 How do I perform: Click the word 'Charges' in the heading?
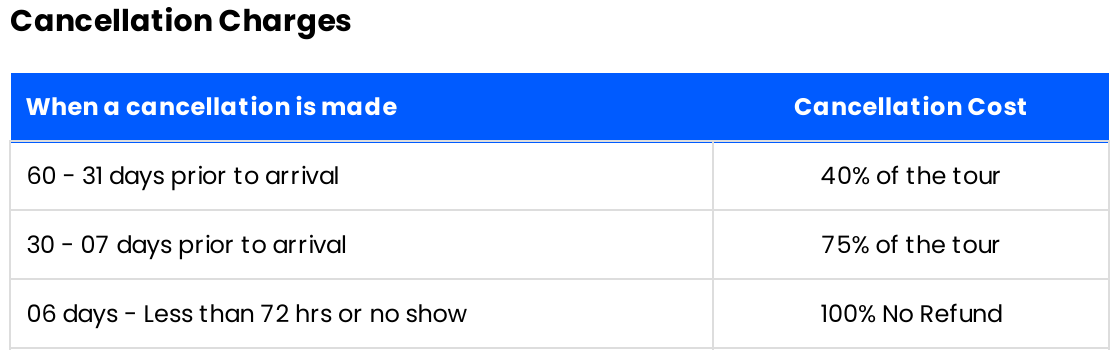[285, 21]
